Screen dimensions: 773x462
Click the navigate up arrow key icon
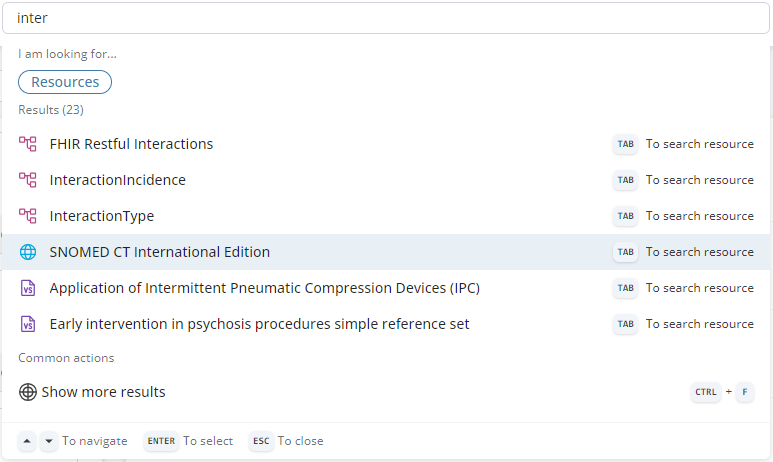click(x=28, y=441)
